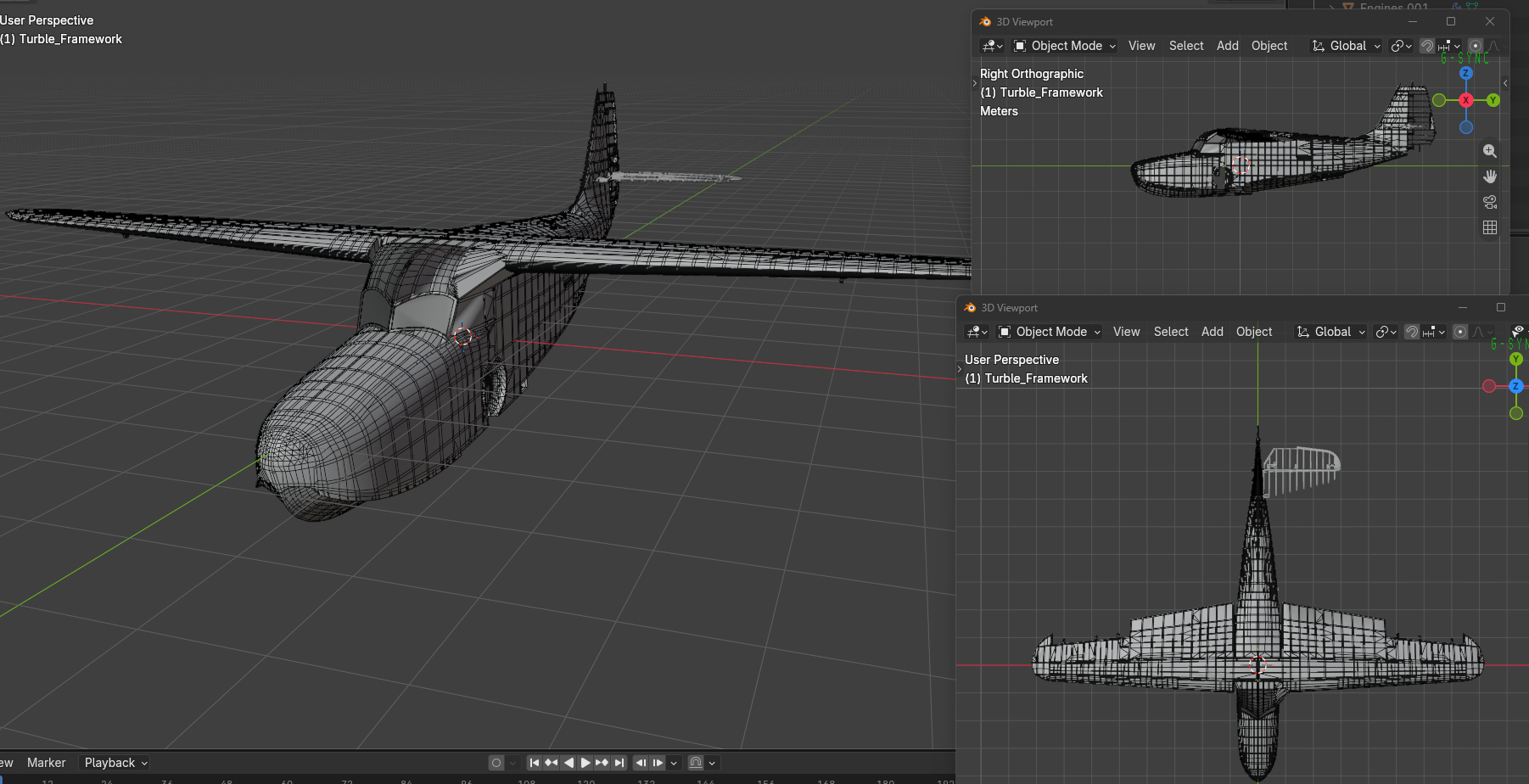This screenshot has height=784, width=1529.
Task: Open Global orientation dropdown in top viewport
Action: (x=1347, y=46)
